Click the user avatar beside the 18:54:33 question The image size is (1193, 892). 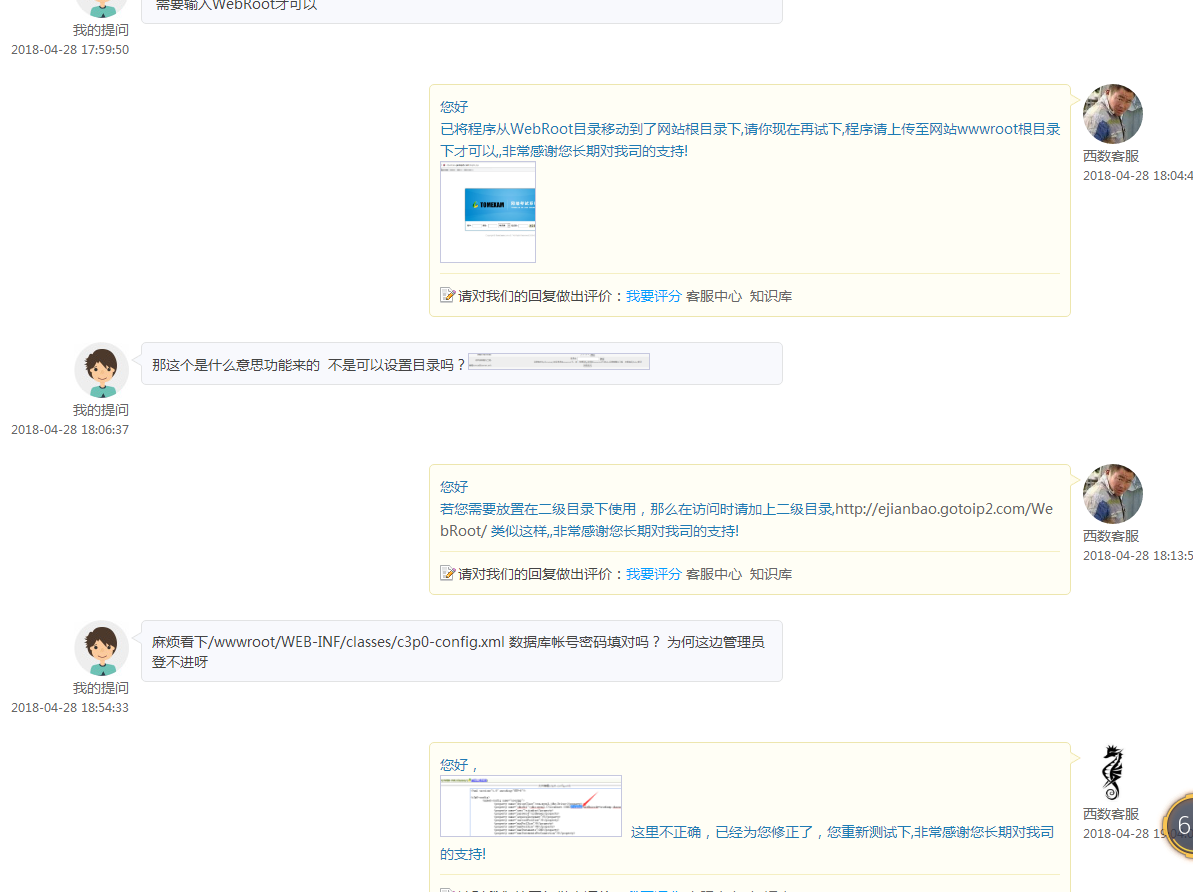[x=101, y=648]
